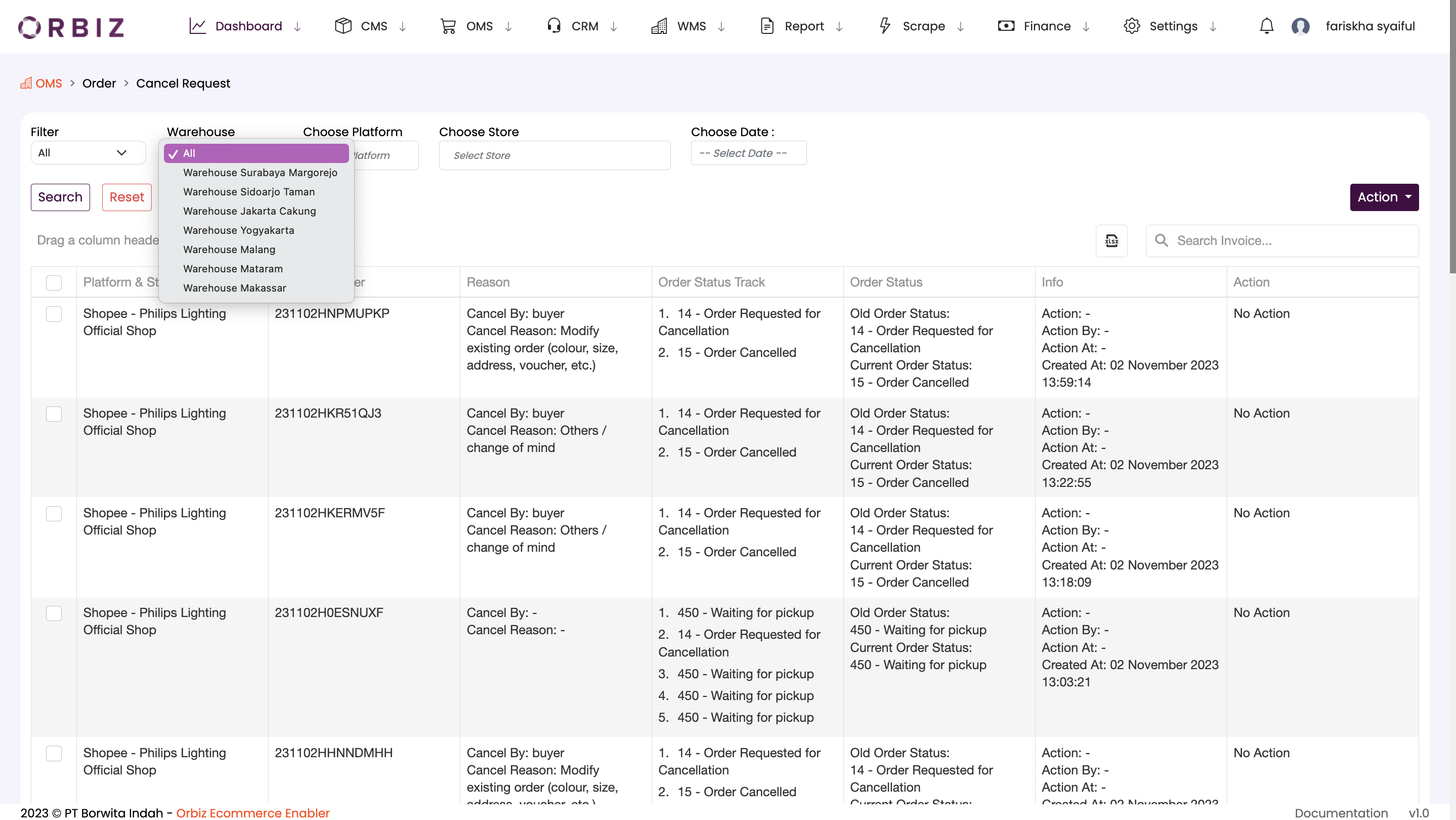Export table to XLSX file

click(x=1111, y=241)
